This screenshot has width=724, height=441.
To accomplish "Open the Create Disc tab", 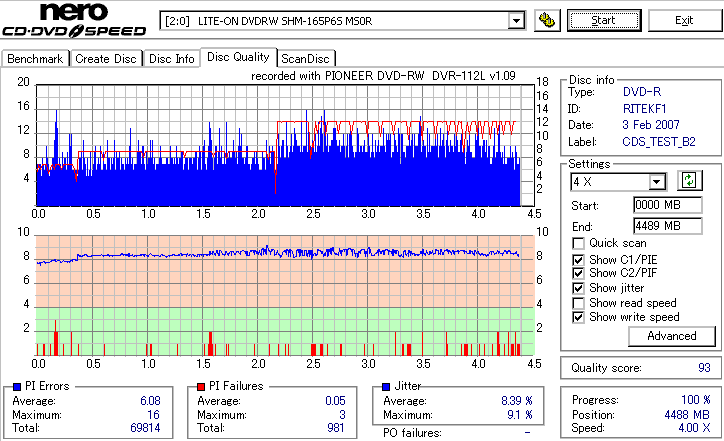I will click(106, 59).
